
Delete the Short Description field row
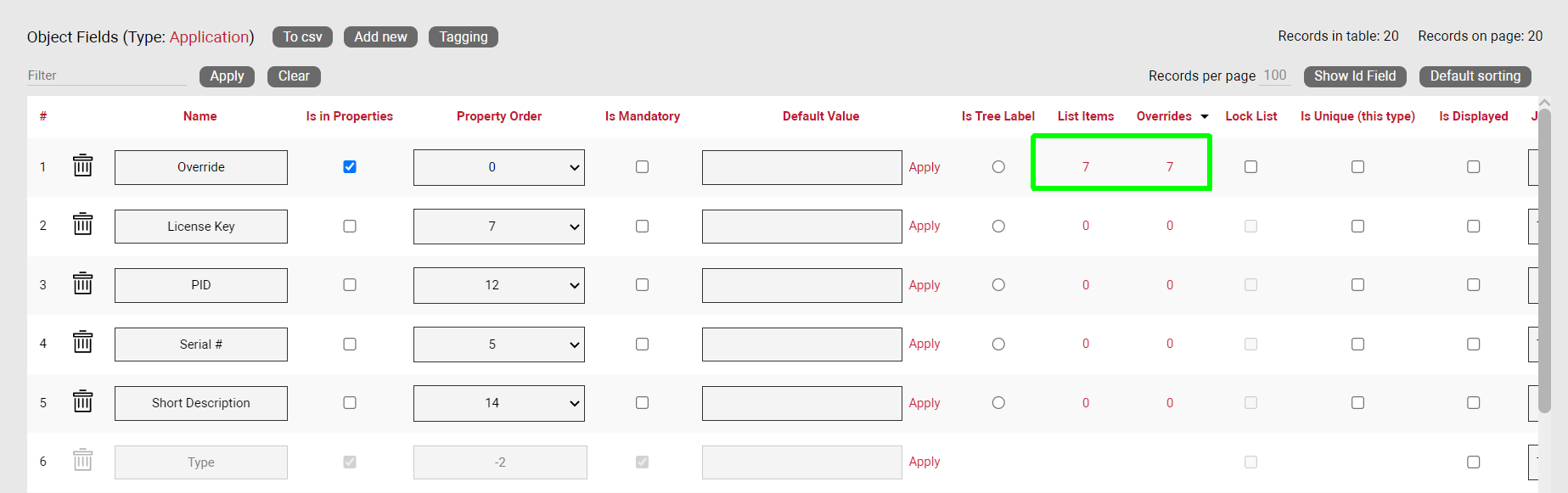pyautogui.click(x=82, y=401)
